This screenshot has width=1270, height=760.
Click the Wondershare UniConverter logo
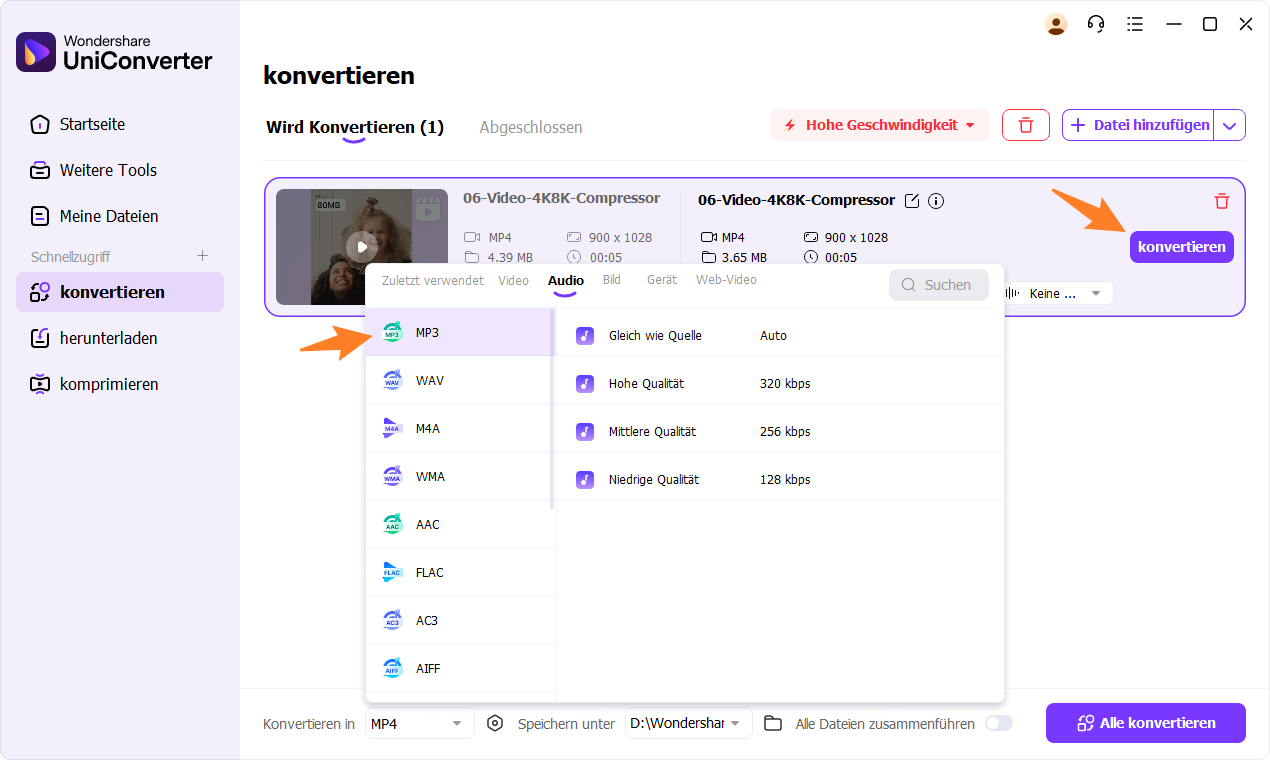click(x=114, y=52)
